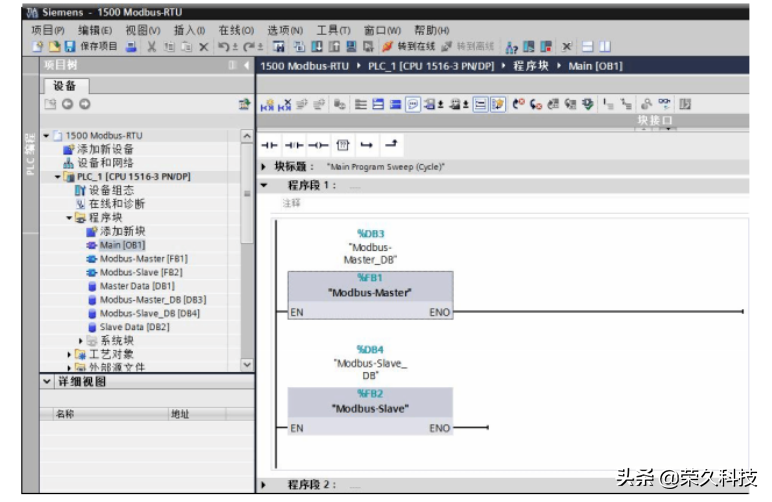Collapse the PLC_1 [CPU 1516-3 PN/DP] node
Viewport: 772px width, 502px height.
(x=58, y=177)
